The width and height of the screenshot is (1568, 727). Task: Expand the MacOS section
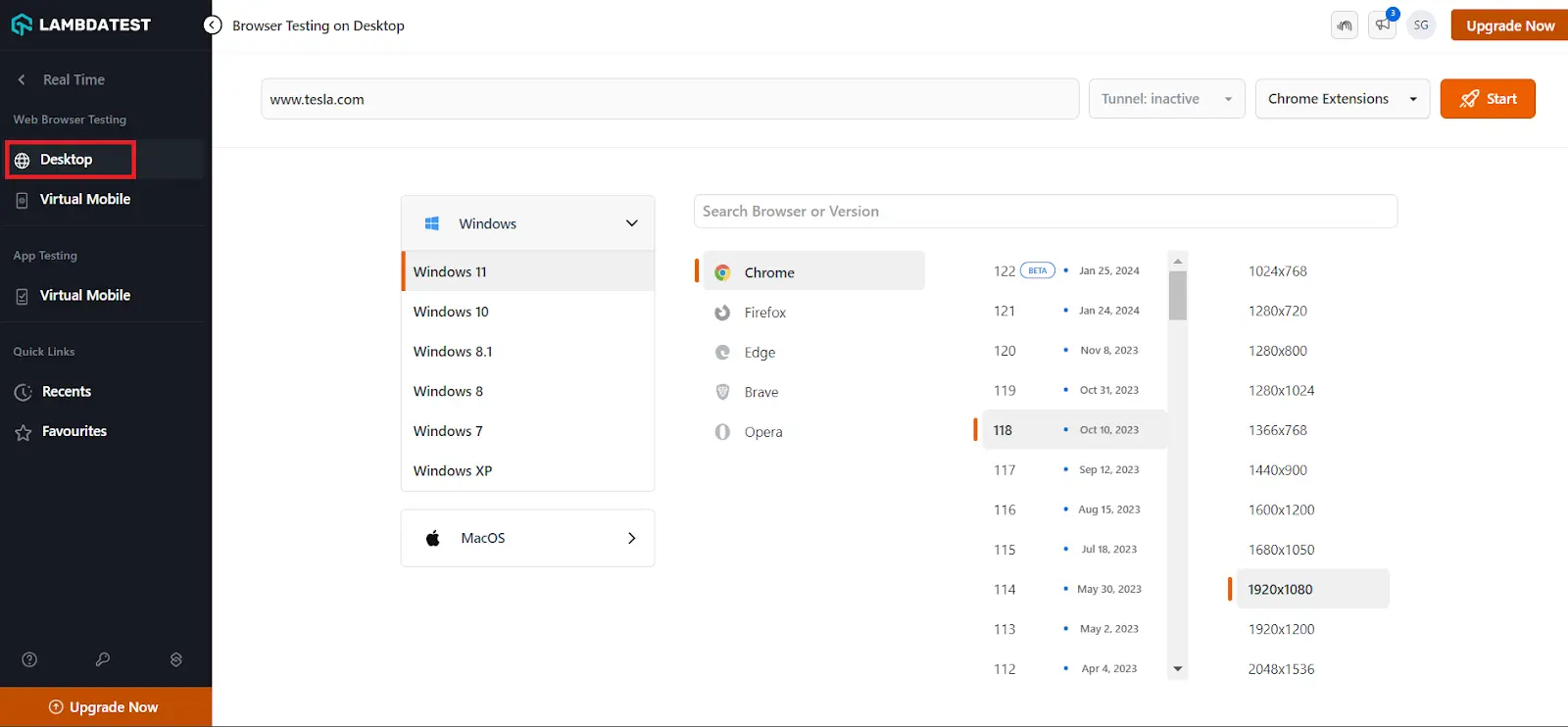[527, 538]
